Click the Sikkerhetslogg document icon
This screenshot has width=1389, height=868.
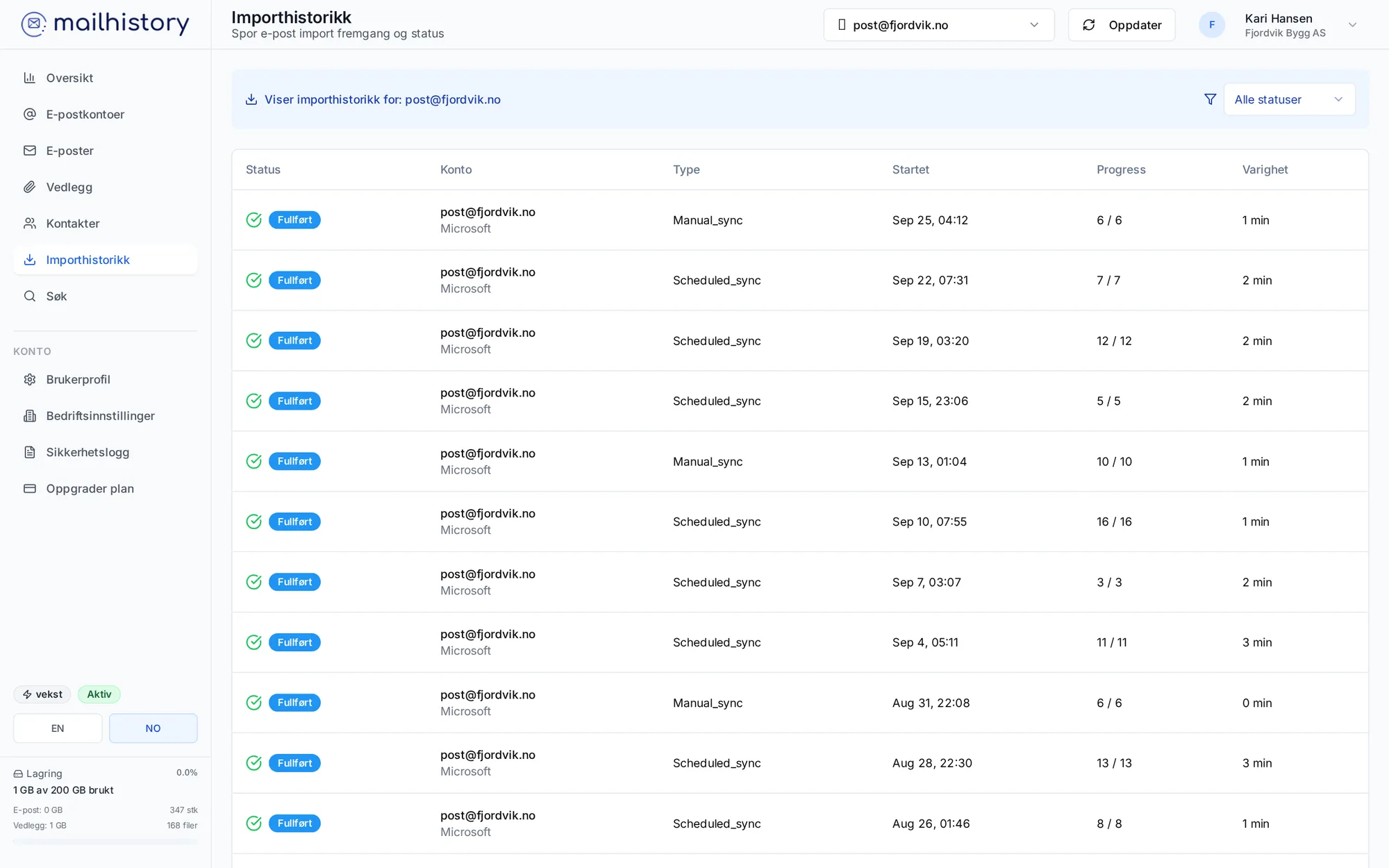click(x=30, y=452)
